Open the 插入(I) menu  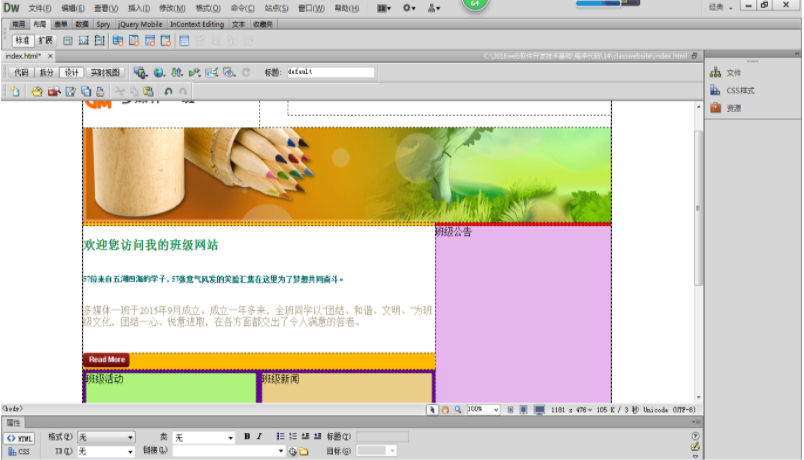click(138, 8)
